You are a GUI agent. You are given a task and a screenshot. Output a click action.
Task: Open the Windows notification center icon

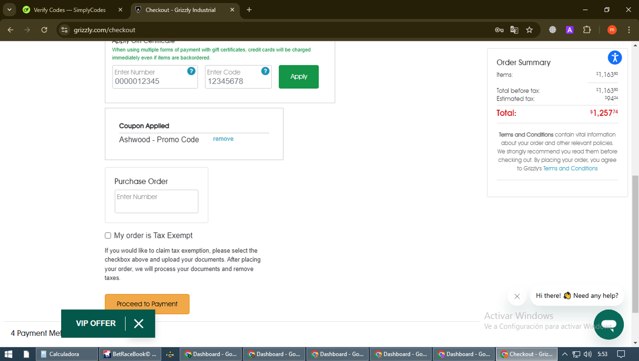tap(621, 354)
